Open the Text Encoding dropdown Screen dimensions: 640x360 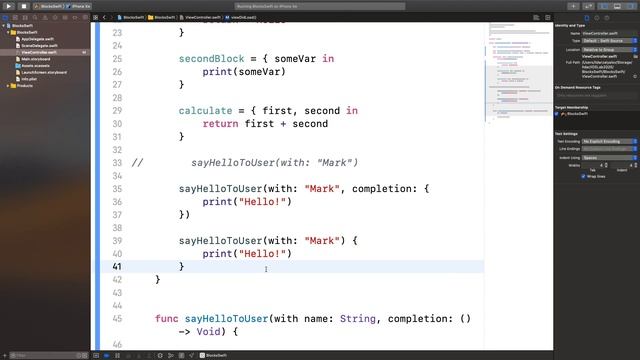point(609,141)
